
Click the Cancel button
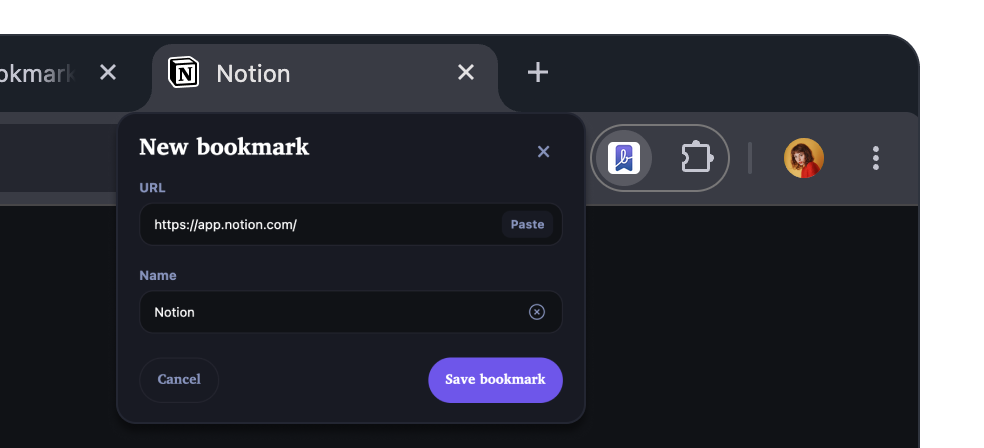179,380
